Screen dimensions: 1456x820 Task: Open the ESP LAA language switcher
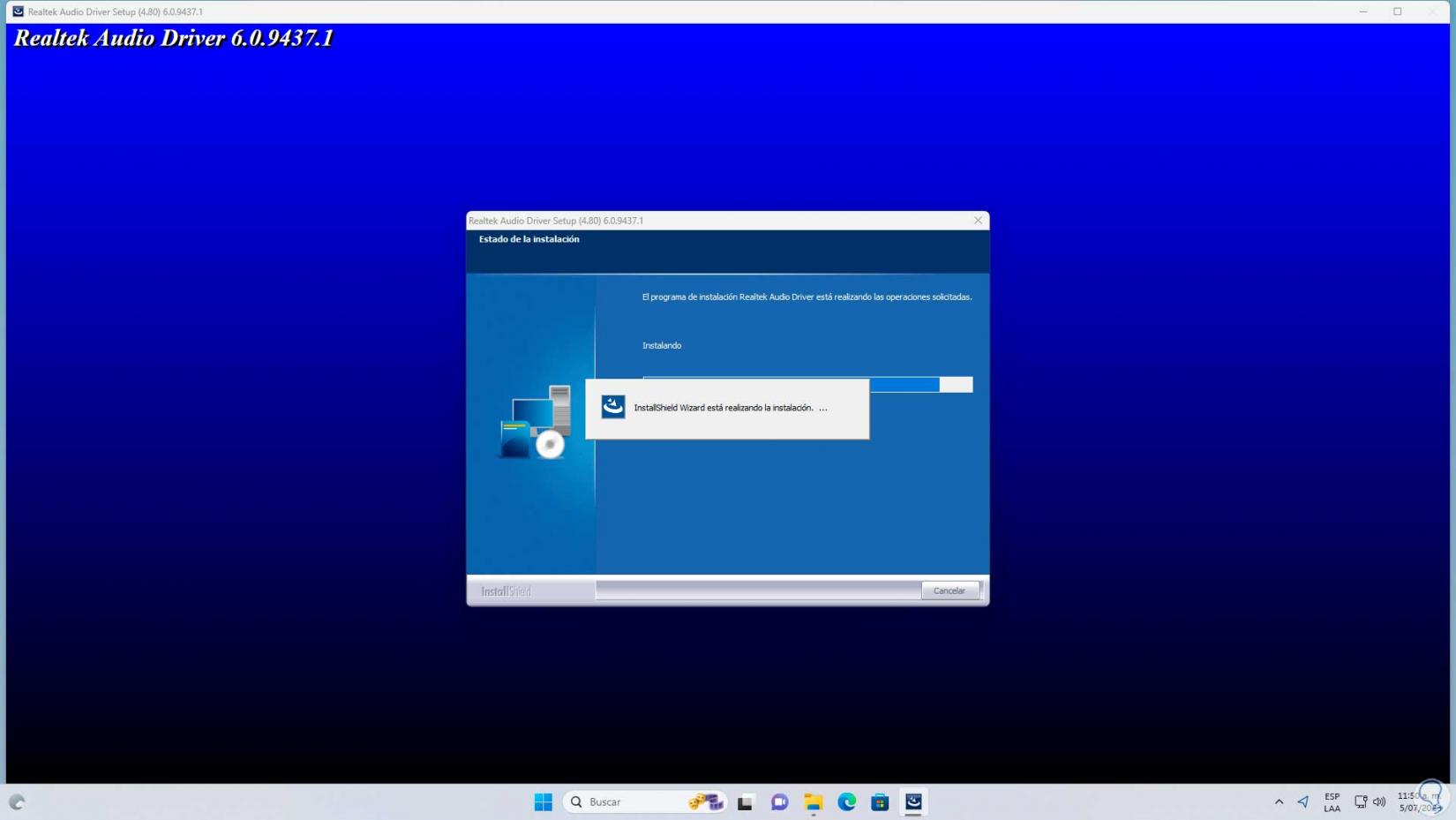point(1332,801)
